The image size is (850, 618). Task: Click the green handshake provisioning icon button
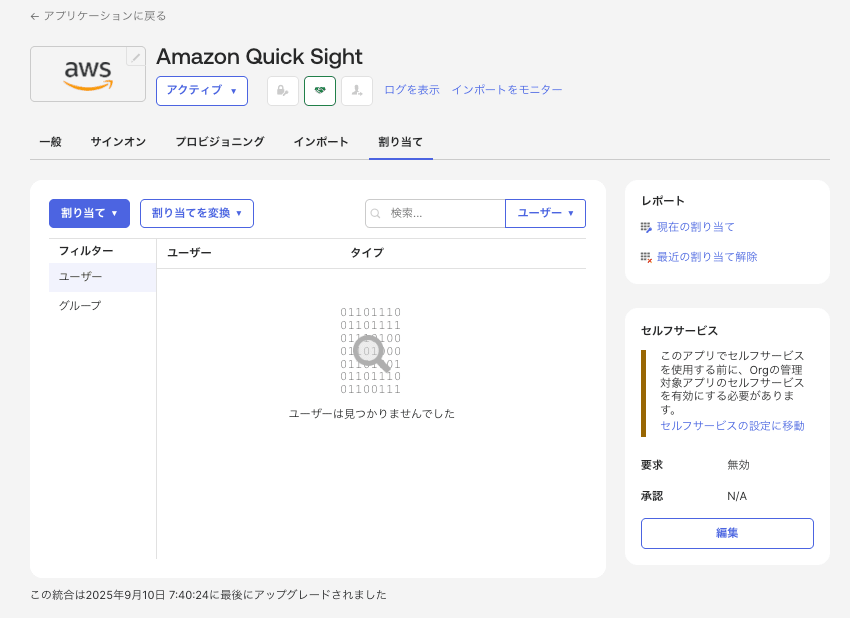320,91
